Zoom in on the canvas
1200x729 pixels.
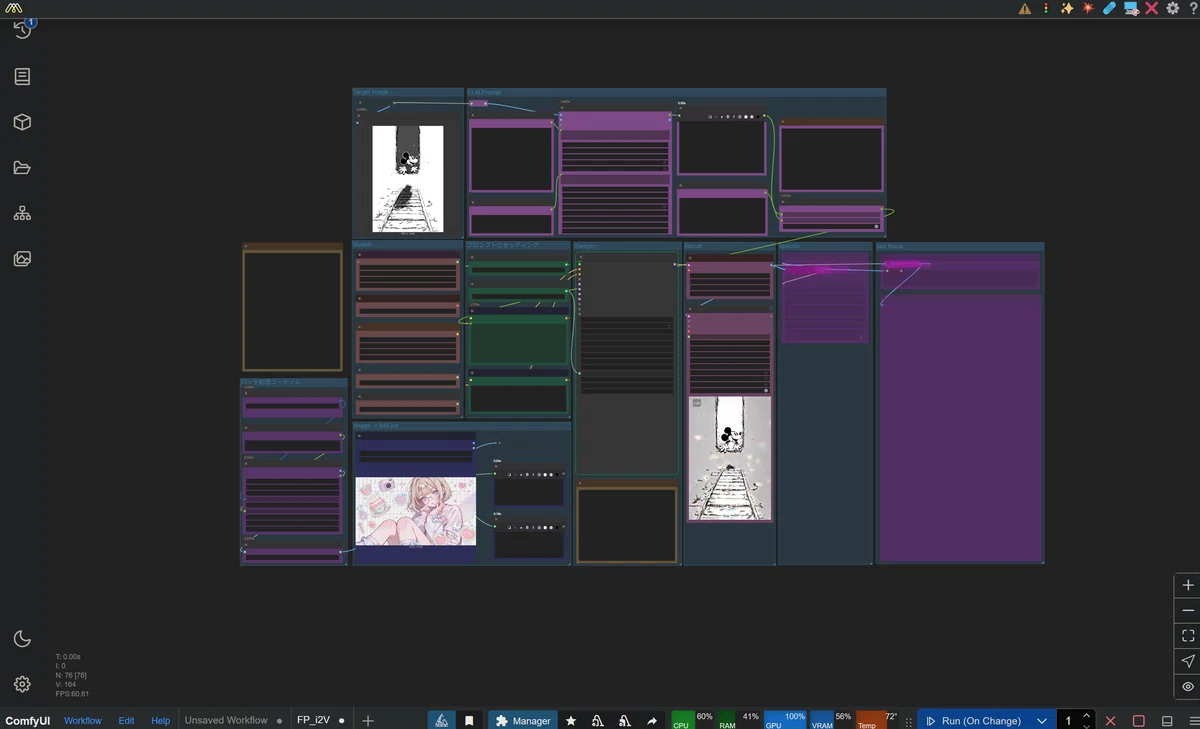[1188, 585]
